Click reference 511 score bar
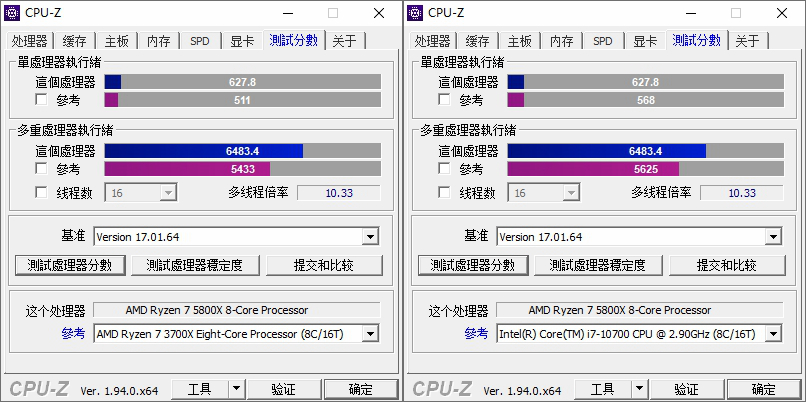The width and height of the screenshot is (806, 402). [243, 100]
